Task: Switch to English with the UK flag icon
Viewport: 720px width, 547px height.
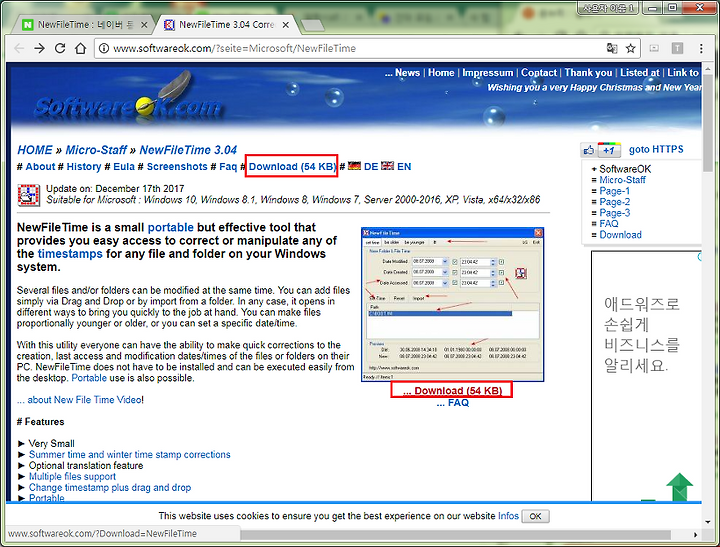Action: click(x=388, y=166)
